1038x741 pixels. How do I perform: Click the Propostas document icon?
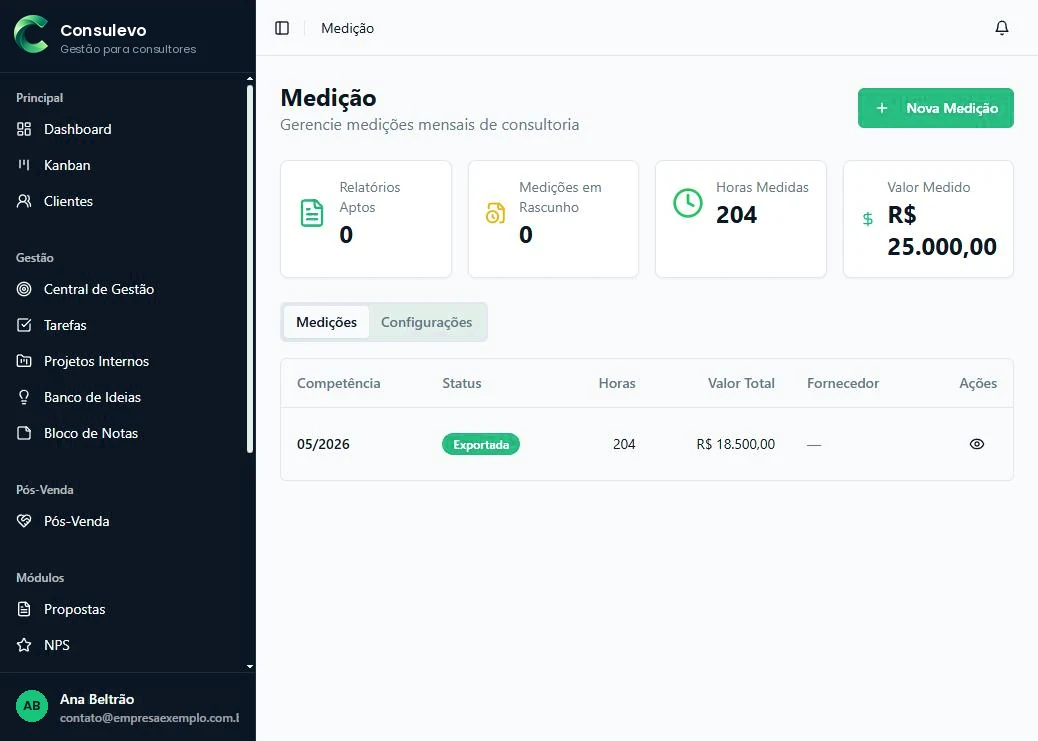pos(24,609)
